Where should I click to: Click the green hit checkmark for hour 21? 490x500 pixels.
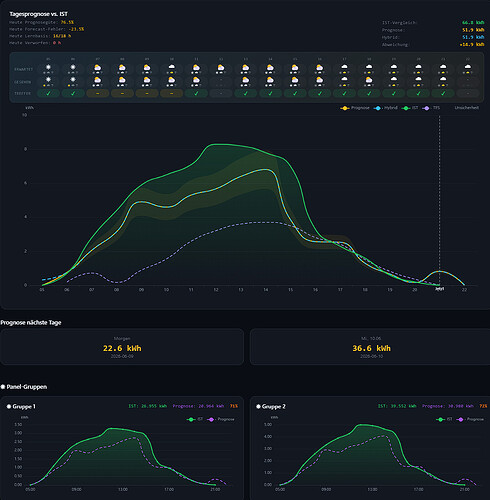(443, 93)
